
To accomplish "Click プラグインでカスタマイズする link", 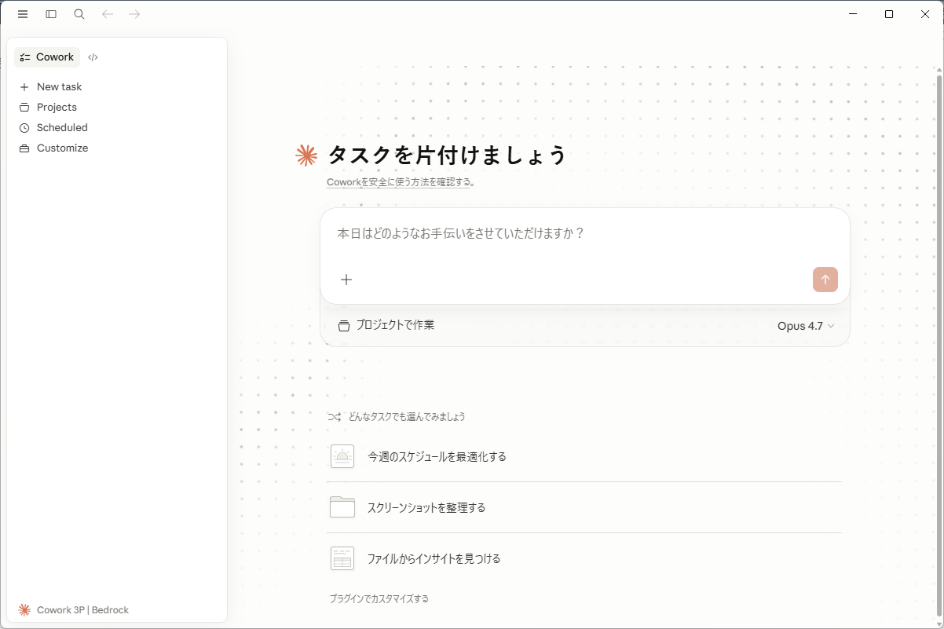I will coord(379,599).
